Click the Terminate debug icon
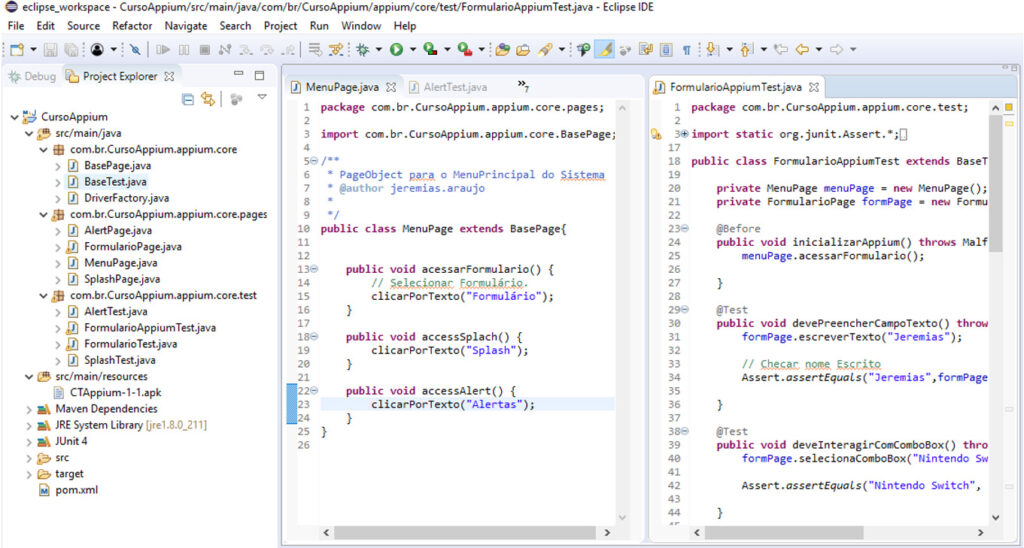The height and width of the screenshot is (548, 1024). pyautogui.click(x=204, y=50)
